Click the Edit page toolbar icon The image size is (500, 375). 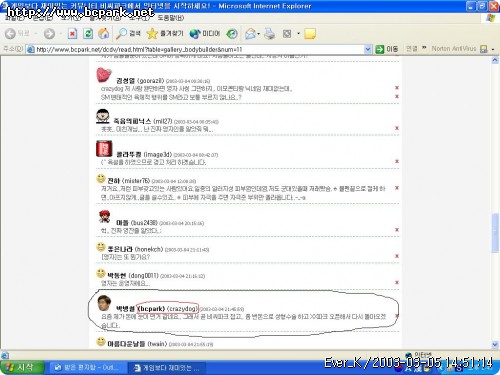(287, 33)
